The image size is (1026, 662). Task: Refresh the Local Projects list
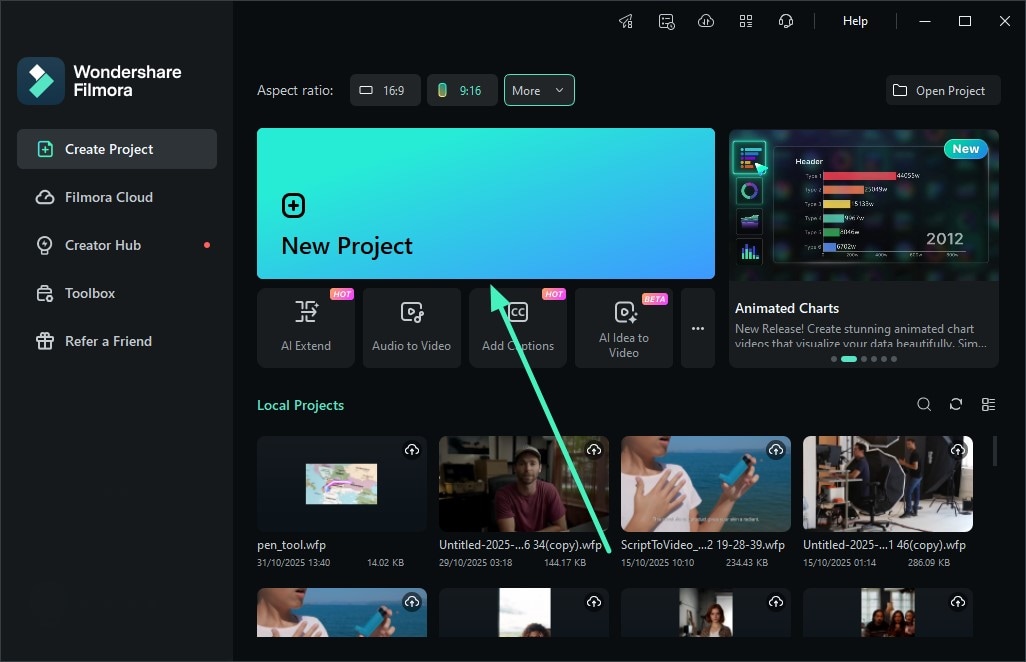956,404
